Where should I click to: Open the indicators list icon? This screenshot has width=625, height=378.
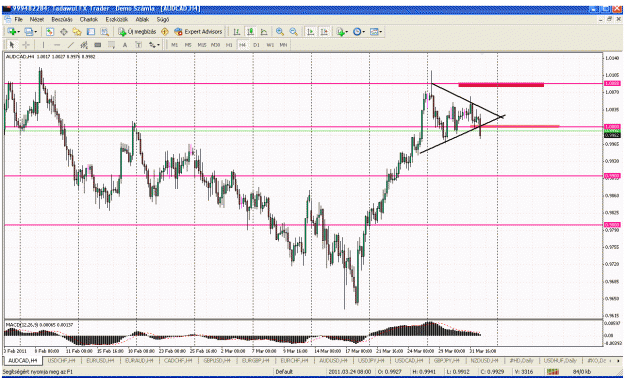340,32
